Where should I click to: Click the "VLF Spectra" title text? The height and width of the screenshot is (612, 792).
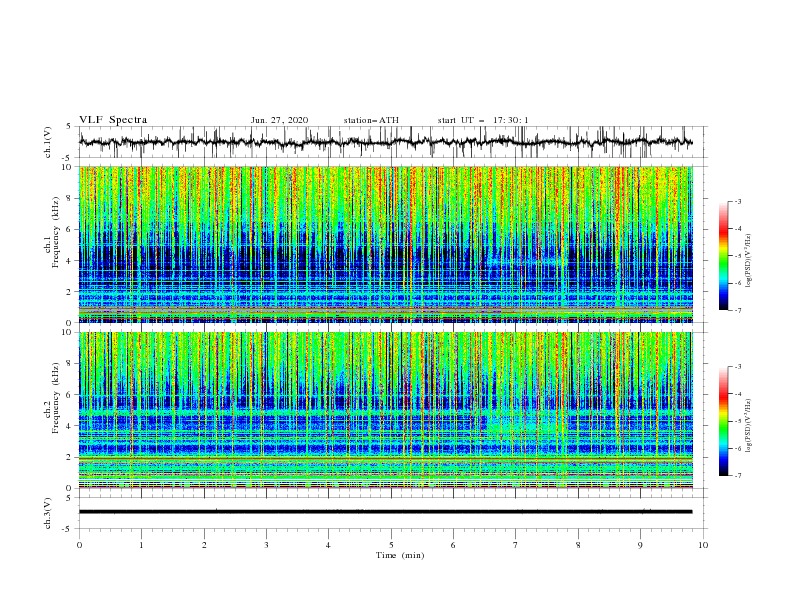(x=113, y=120)
